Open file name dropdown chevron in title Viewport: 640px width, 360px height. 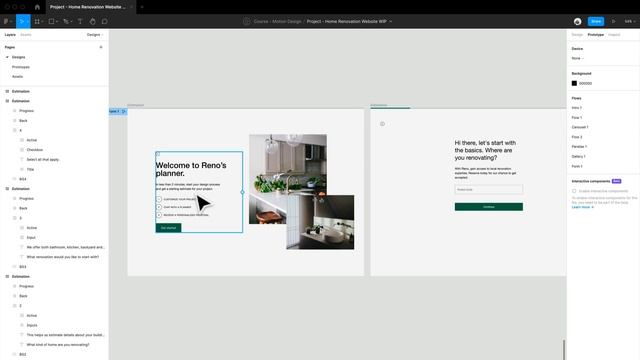391,21
